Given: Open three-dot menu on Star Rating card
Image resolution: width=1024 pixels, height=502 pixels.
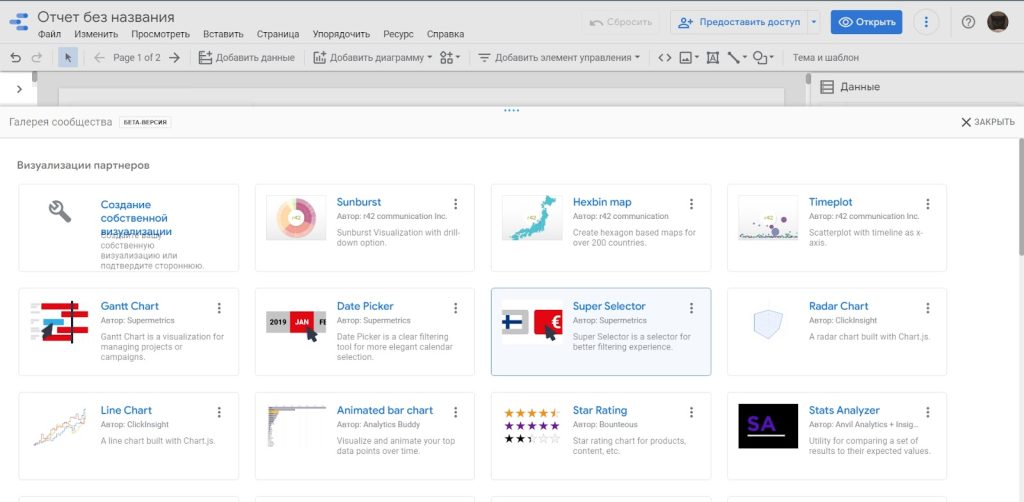Looking at the screenshot, I should [x=691, y=412].
